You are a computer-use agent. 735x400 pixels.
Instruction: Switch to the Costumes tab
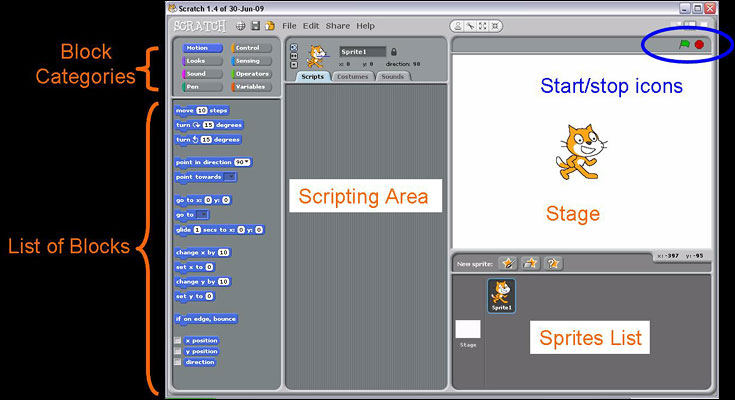[x=352, y=76]
